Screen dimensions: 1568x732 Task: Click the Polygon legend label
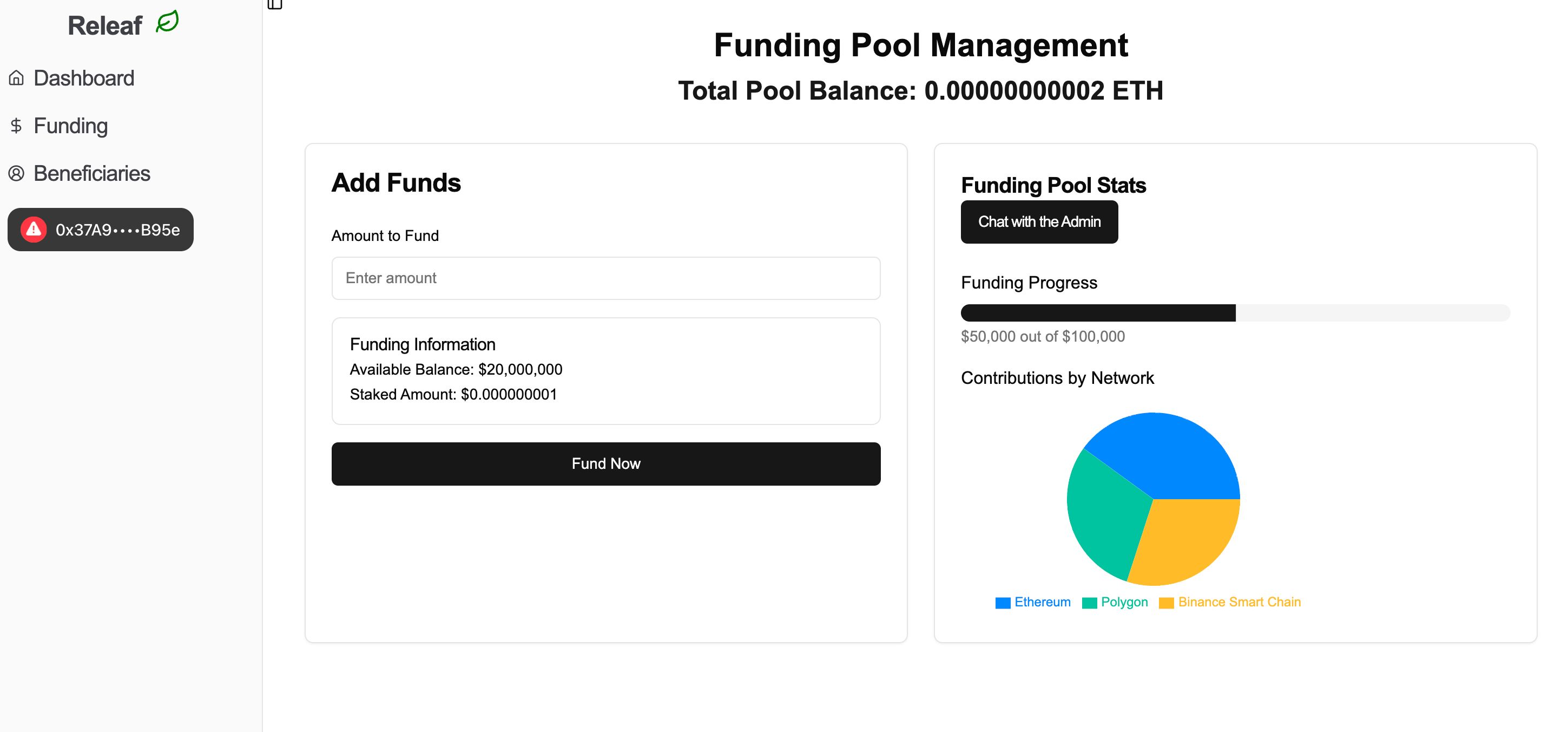(x=1124, y=602)
